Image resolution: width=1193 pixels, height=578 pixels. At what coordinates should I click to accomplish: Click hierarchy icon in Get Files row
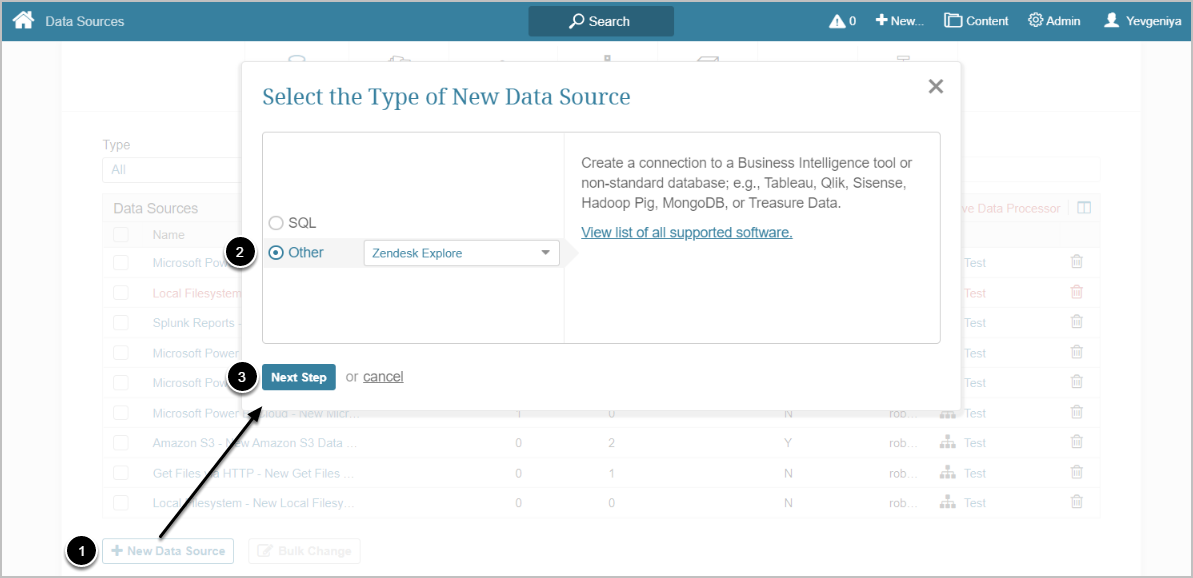point(946,473)
